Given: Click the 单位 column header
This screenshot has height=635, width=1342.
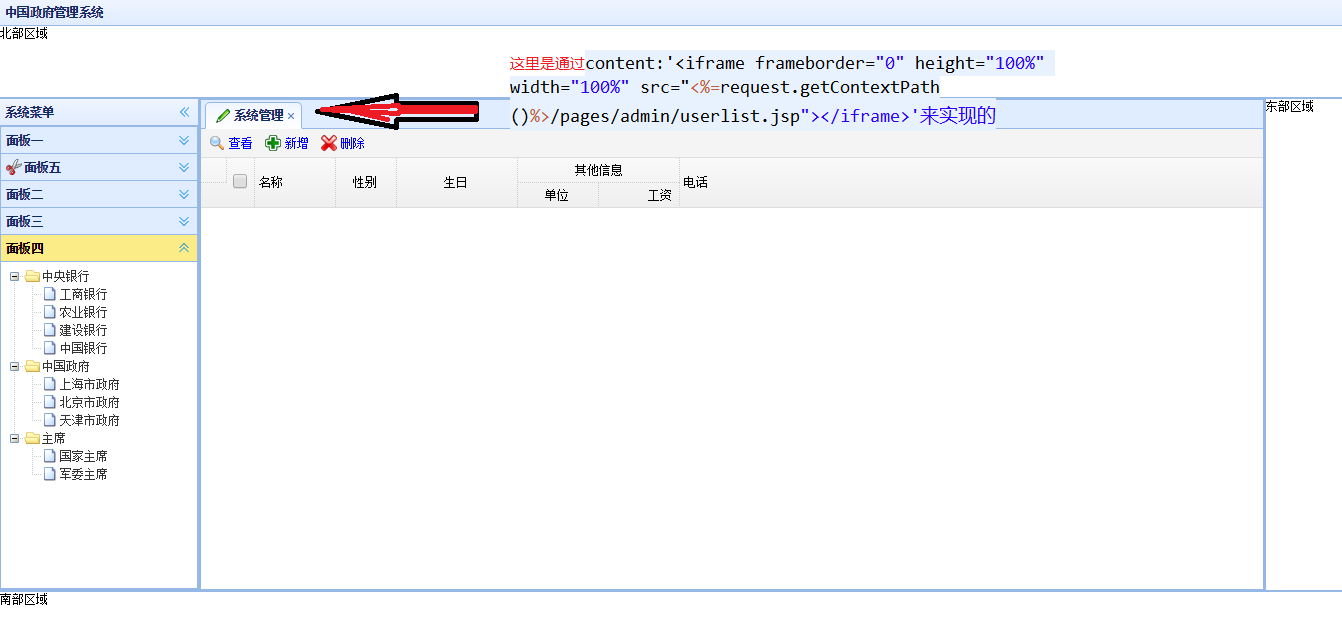Looking at the screenshot, I should tap(558, 195).
